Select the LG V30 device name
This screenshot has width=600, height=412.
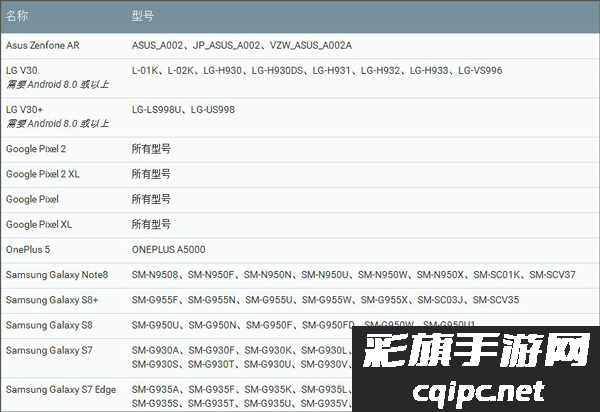point(24,70)
